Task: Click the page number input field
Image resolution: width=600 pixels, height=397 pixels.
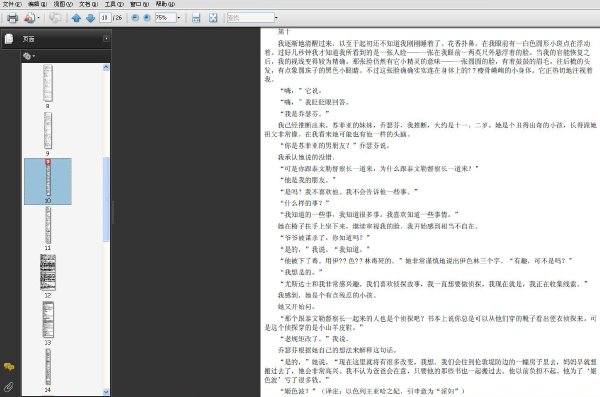Action: pyautogui.click(x=105, y=18)
